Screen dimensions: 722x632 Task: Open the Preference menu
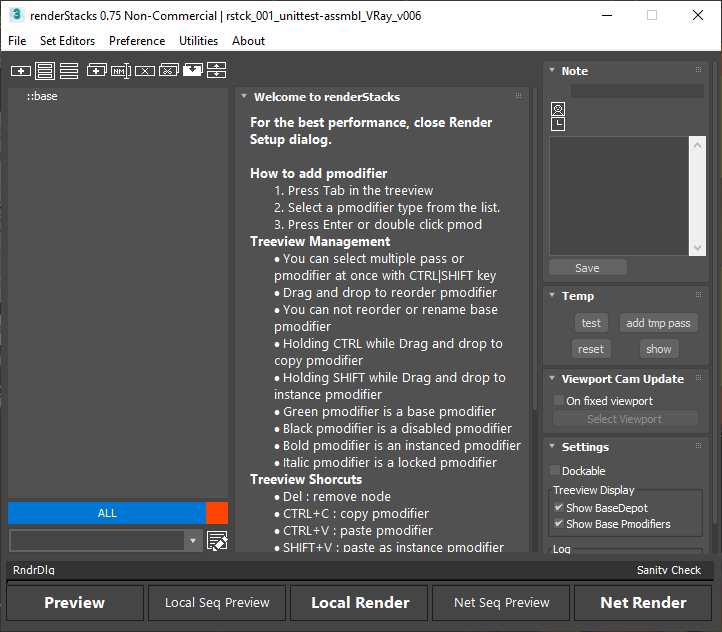pyautogui.click(x=137, y=41)
